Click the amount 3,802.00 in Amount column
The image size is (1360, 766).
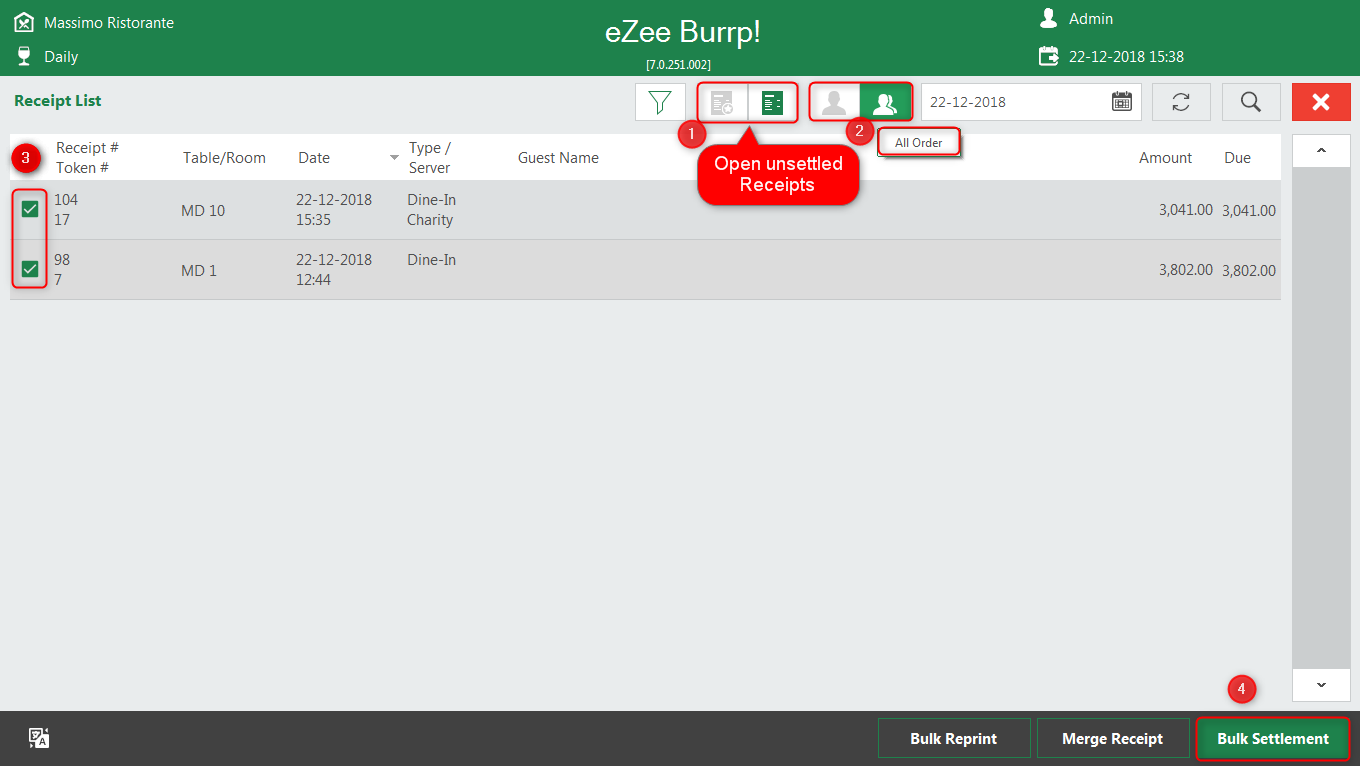[1186, 270]
